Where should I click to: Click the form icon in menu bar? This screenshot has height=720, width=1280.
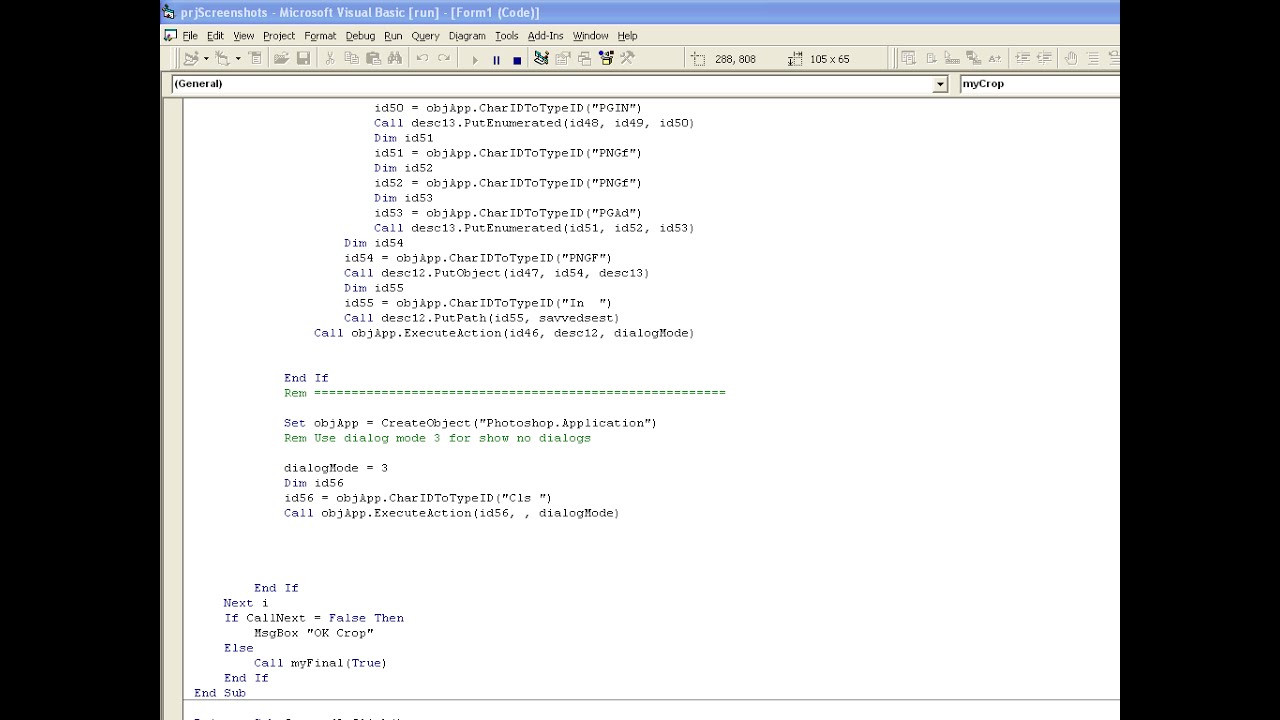[x=170, y=36]
